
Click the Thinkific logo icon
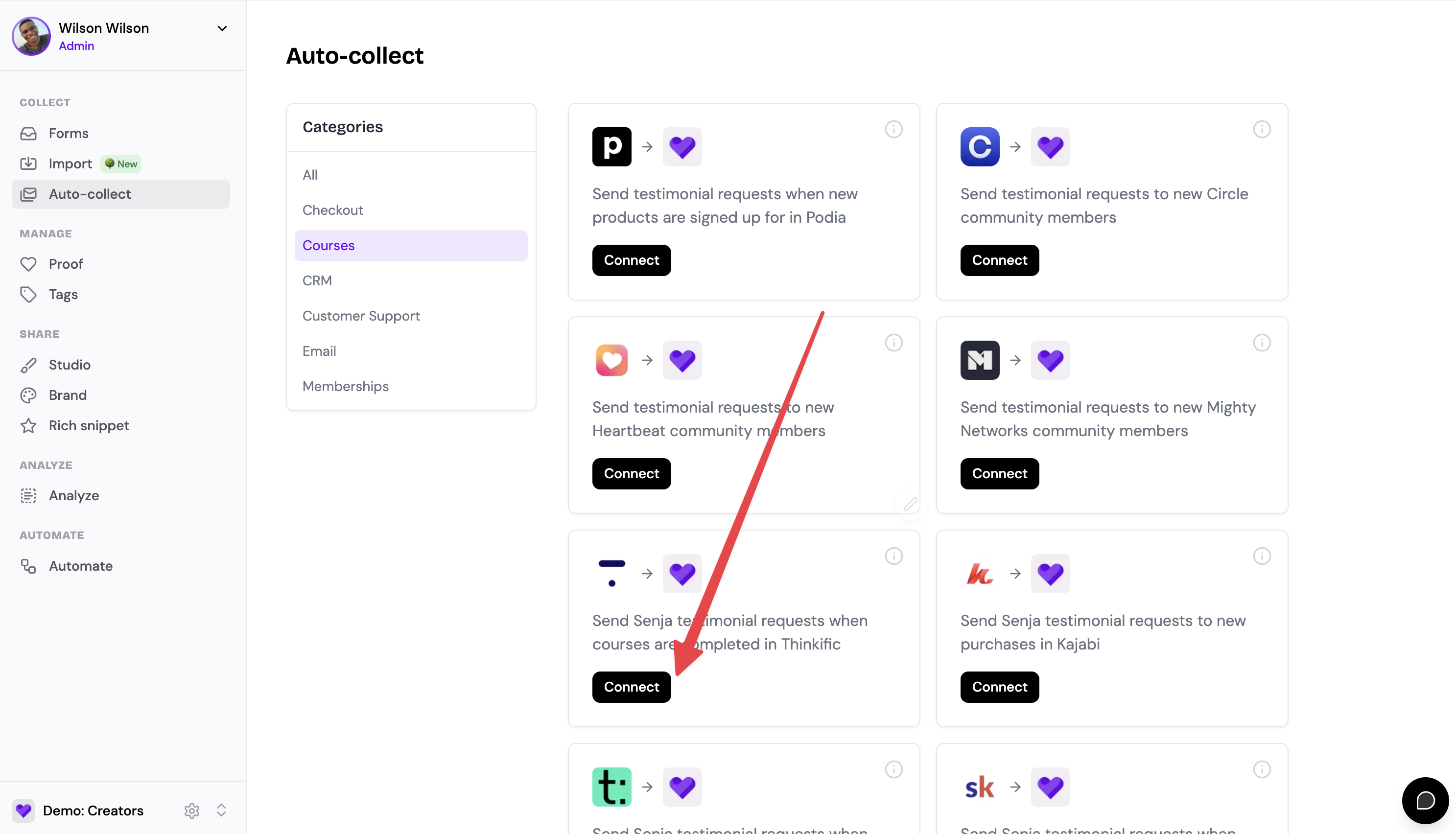(612, 574)
